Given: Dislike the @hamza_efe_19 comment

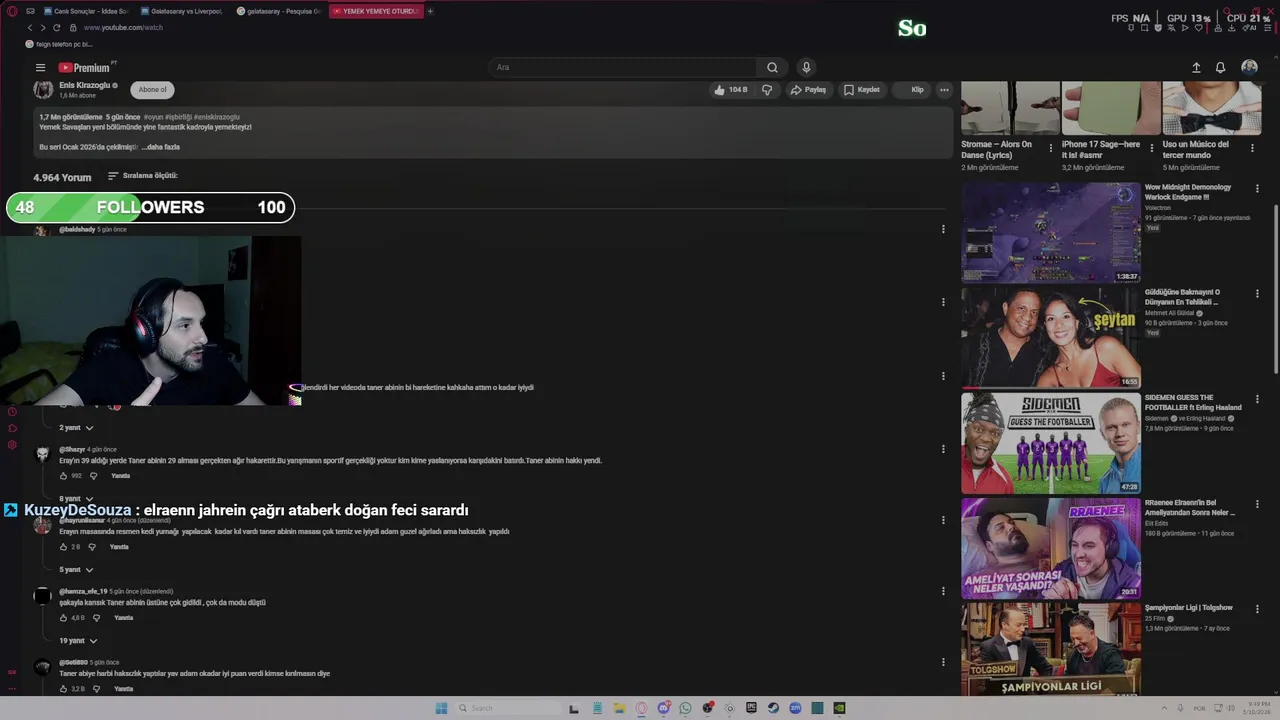Looking at the screenshot, I should pyautogui.click(x=96, y=618).
